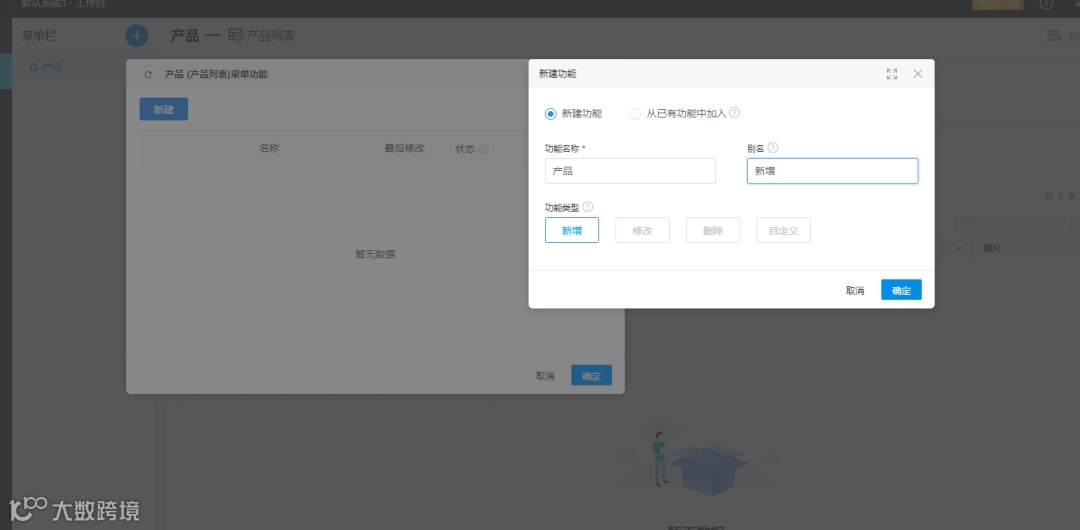Click the 图片 column header in background
The image size is (1080, 530).
(992, 248)
